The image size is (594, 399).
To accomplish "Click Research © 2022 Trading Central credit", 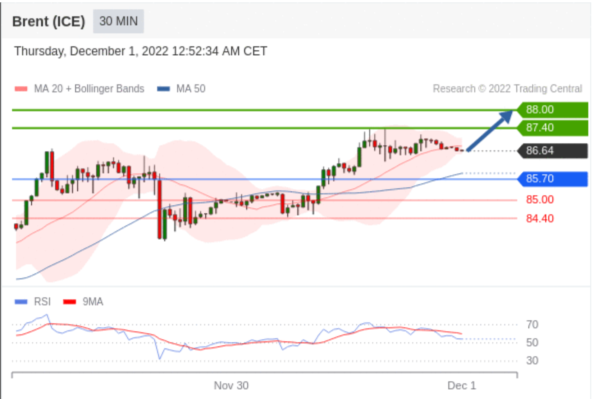I will coord(507,89).
